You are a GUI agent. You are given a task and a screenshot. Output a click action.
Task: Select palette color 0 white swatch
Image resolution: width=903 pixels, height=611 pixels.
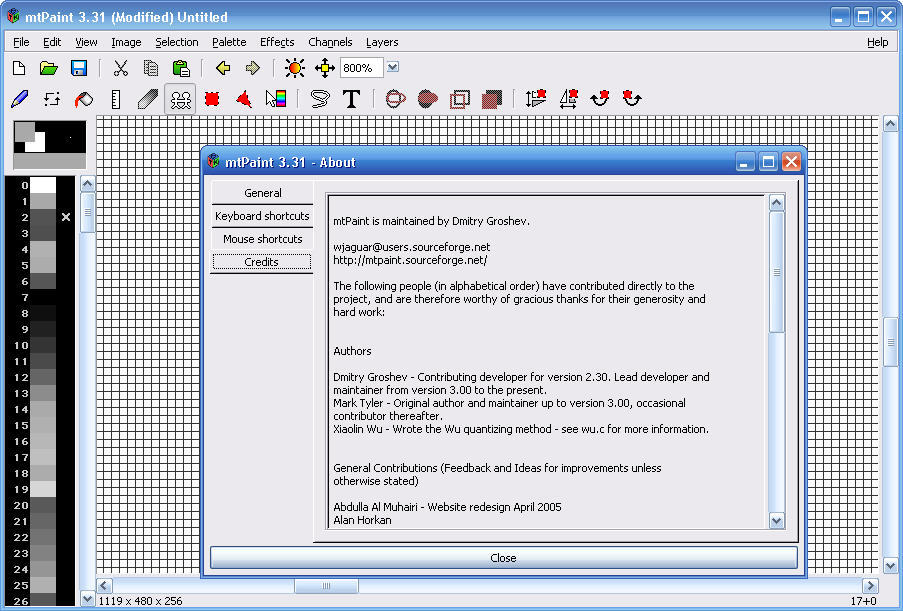tap(43, 185)
